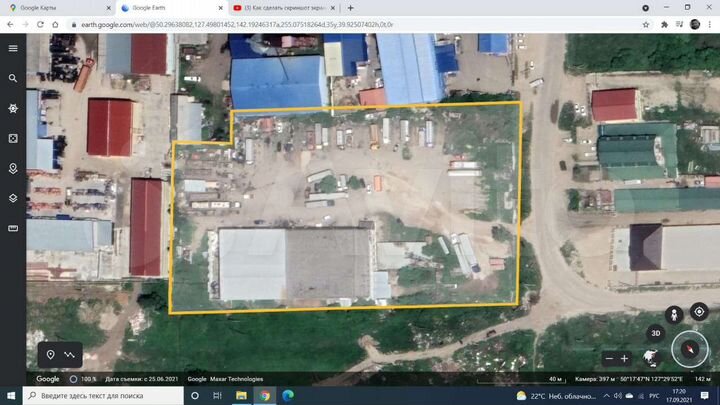This screenshot has width=720, height=405.
Task: Click the fly to my location button
Action: (x=699, y=313)
